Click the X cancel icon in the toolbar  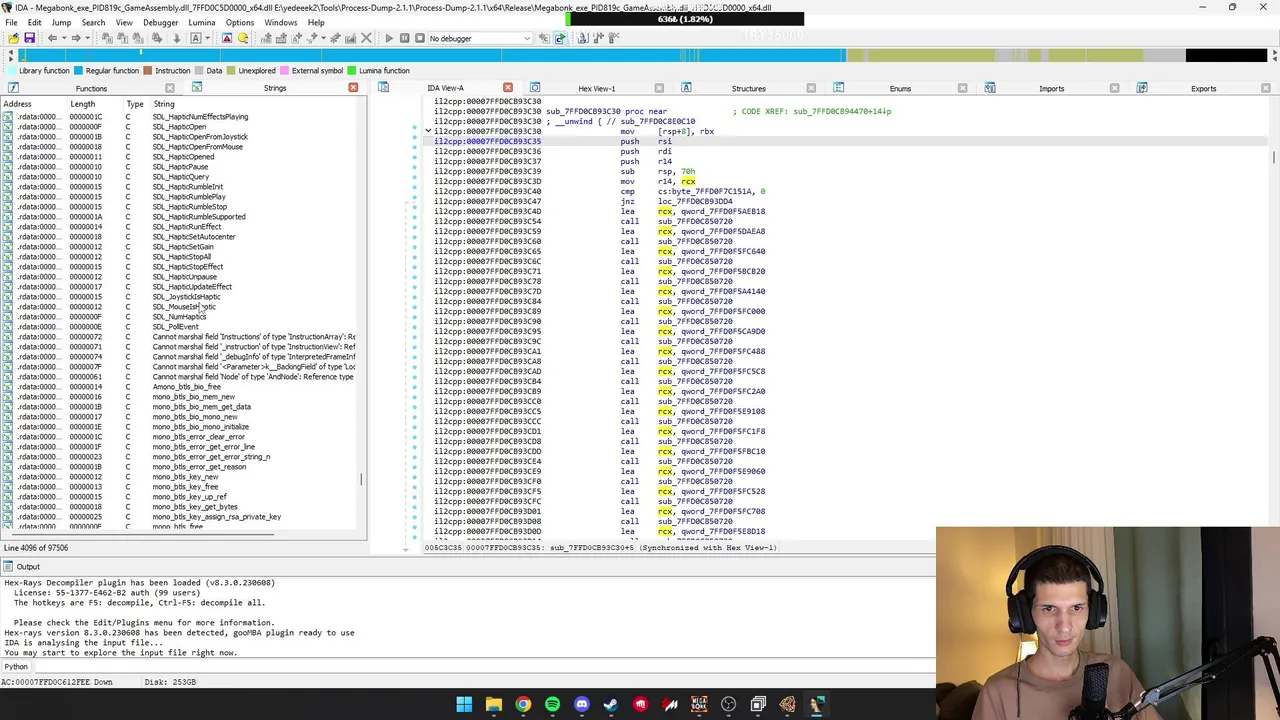366,38
